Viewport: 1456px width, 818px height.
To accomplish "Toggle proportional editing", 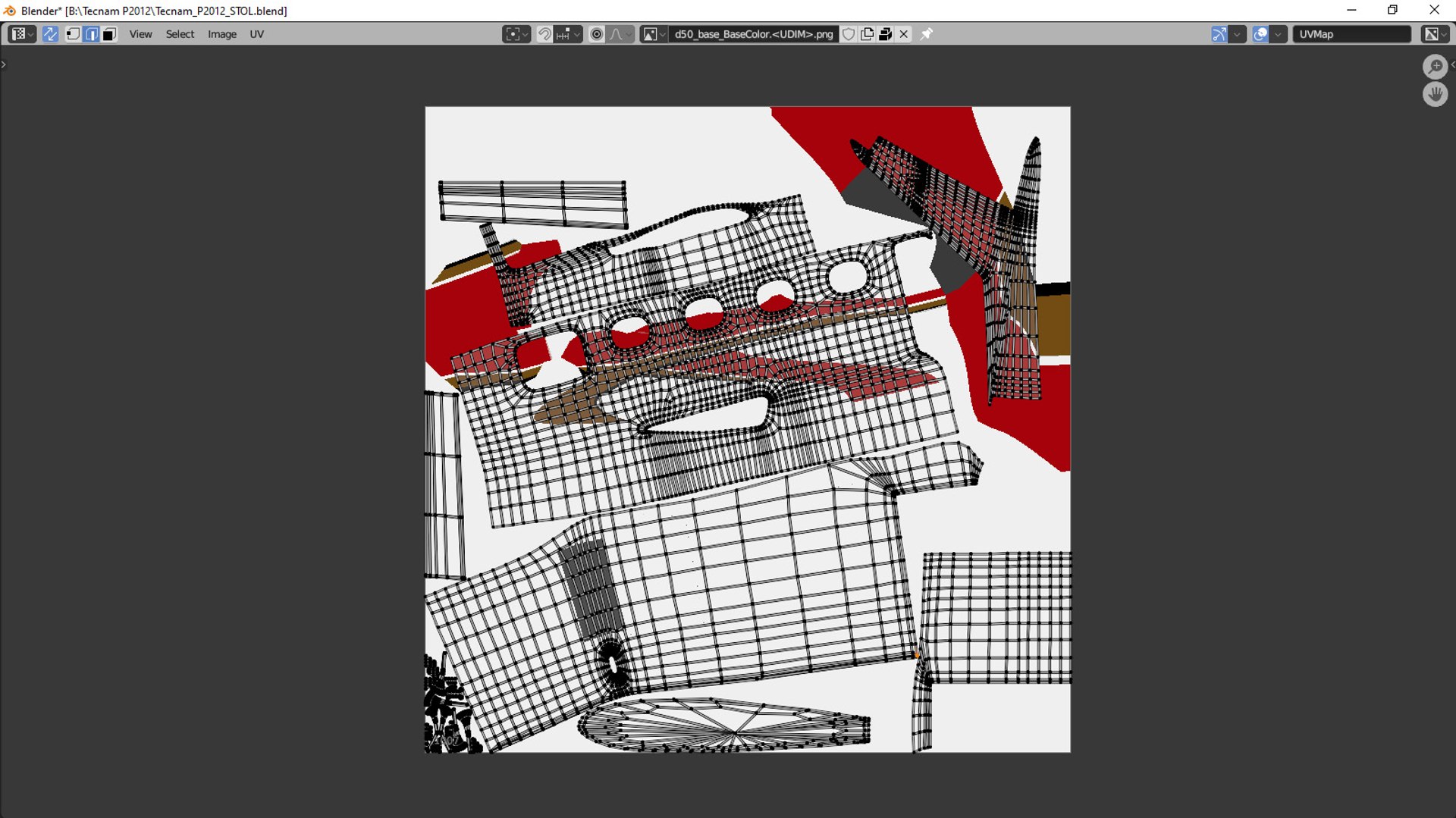I will click(597, 34).
